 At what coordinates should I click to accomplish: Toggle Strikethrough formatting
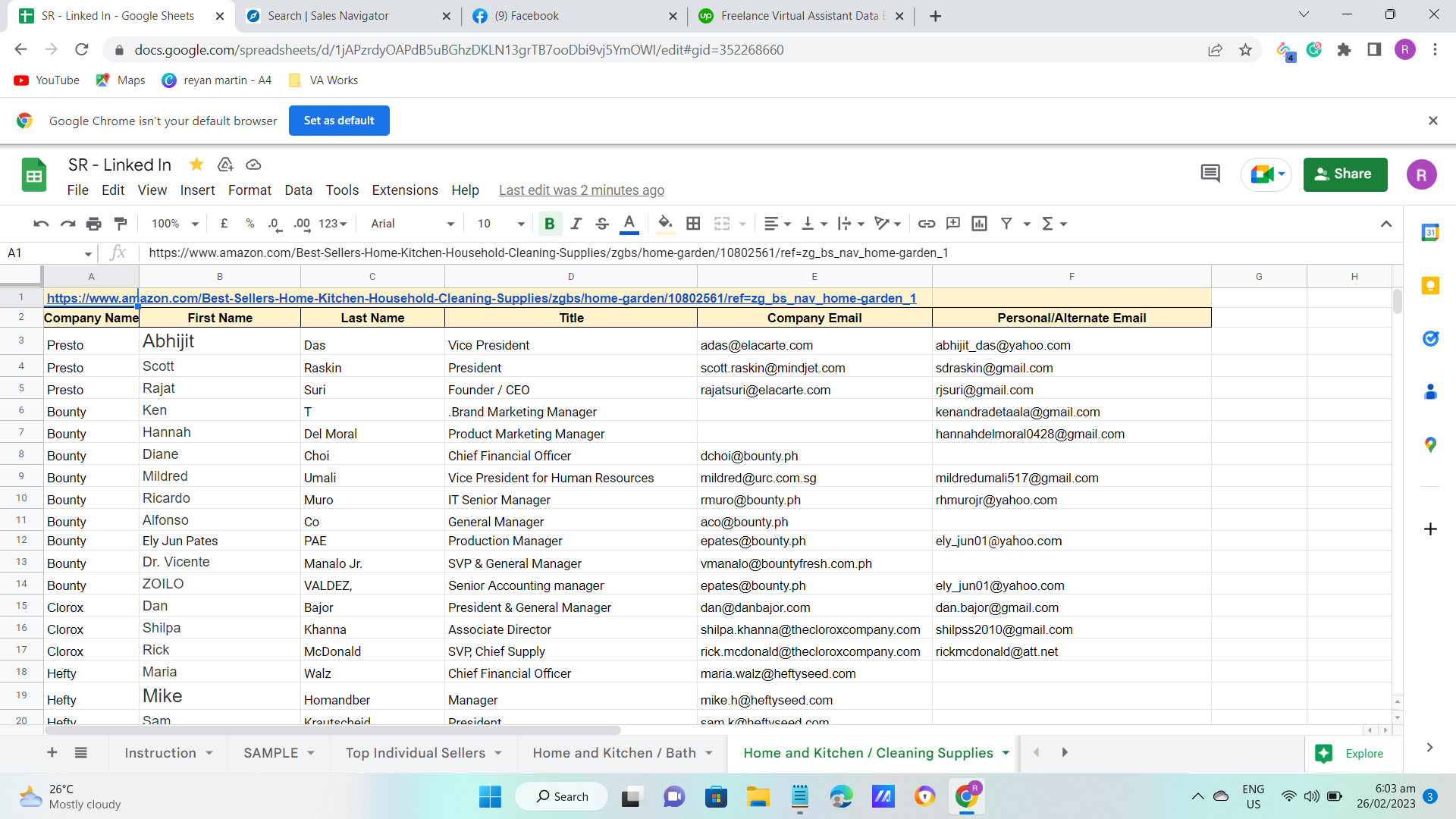[601, 224]
